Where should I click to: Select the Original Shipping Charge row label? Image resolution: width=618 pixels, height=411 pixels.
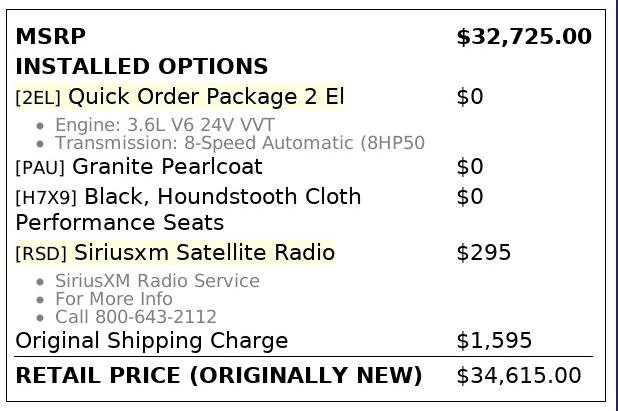pos(152,341)
